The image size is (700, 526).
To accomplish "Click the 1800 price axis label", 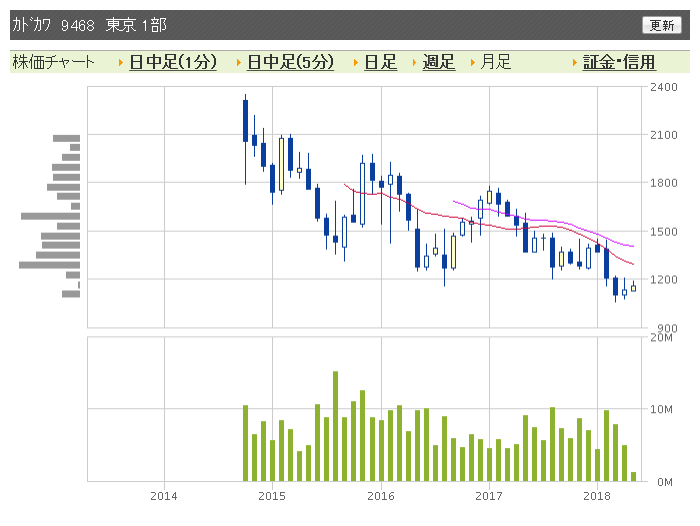I will click(663, 183).
